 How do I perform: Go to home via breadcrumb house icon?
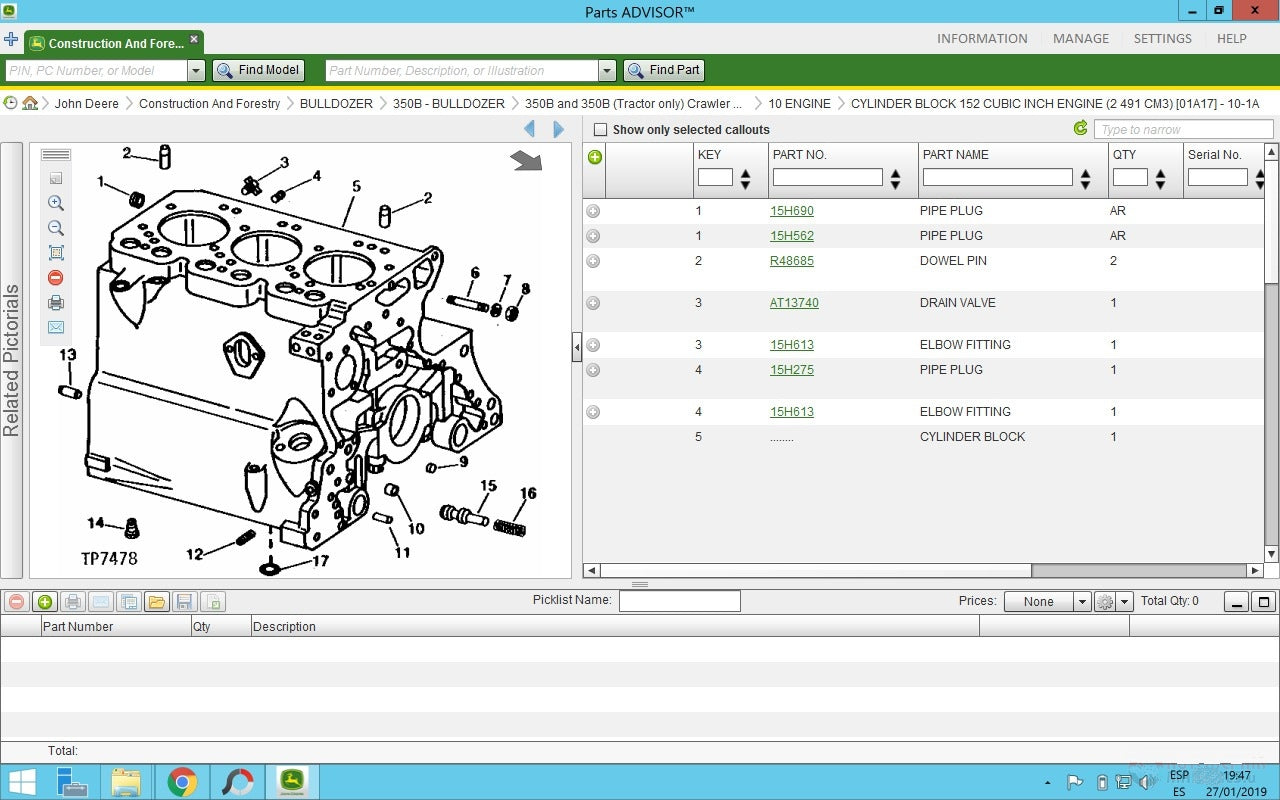click(30, 103)
